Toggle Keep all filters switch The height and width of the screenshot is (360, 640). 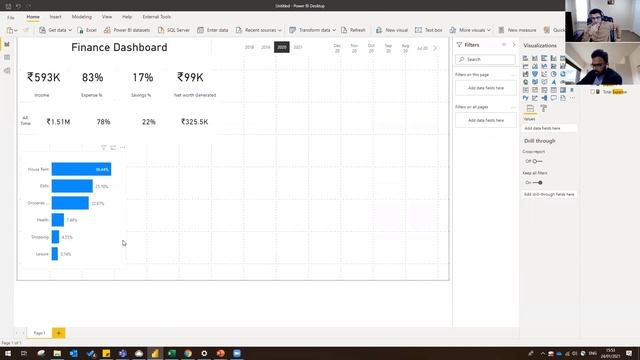(x=537, y=183)
